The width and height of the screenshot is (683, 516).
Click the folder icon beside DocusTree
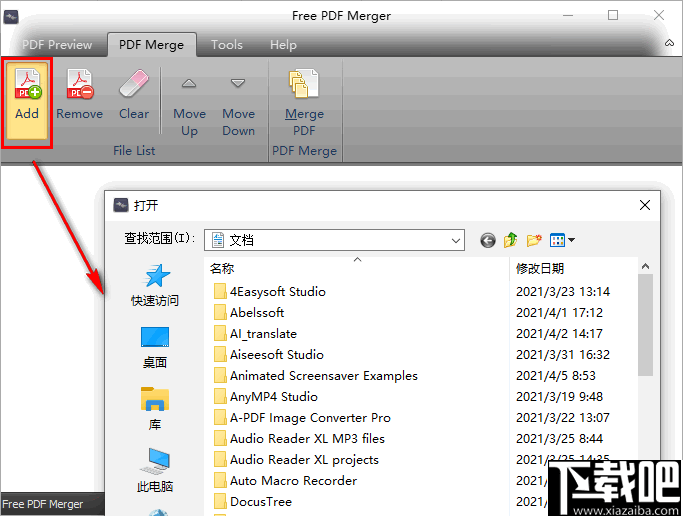point(220,501)
